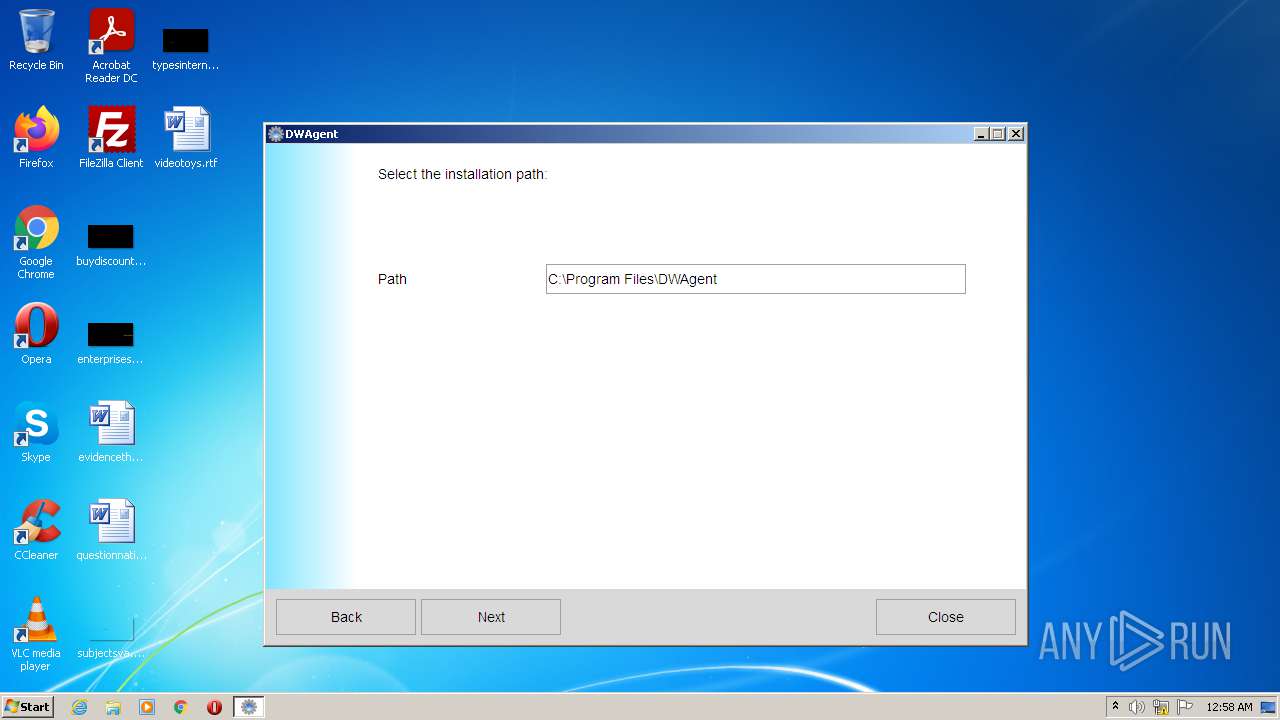The width and height of the screenshot is (1280, 720).
Task: Click the DWAgent taskbar button
Action: coord(249,707)
